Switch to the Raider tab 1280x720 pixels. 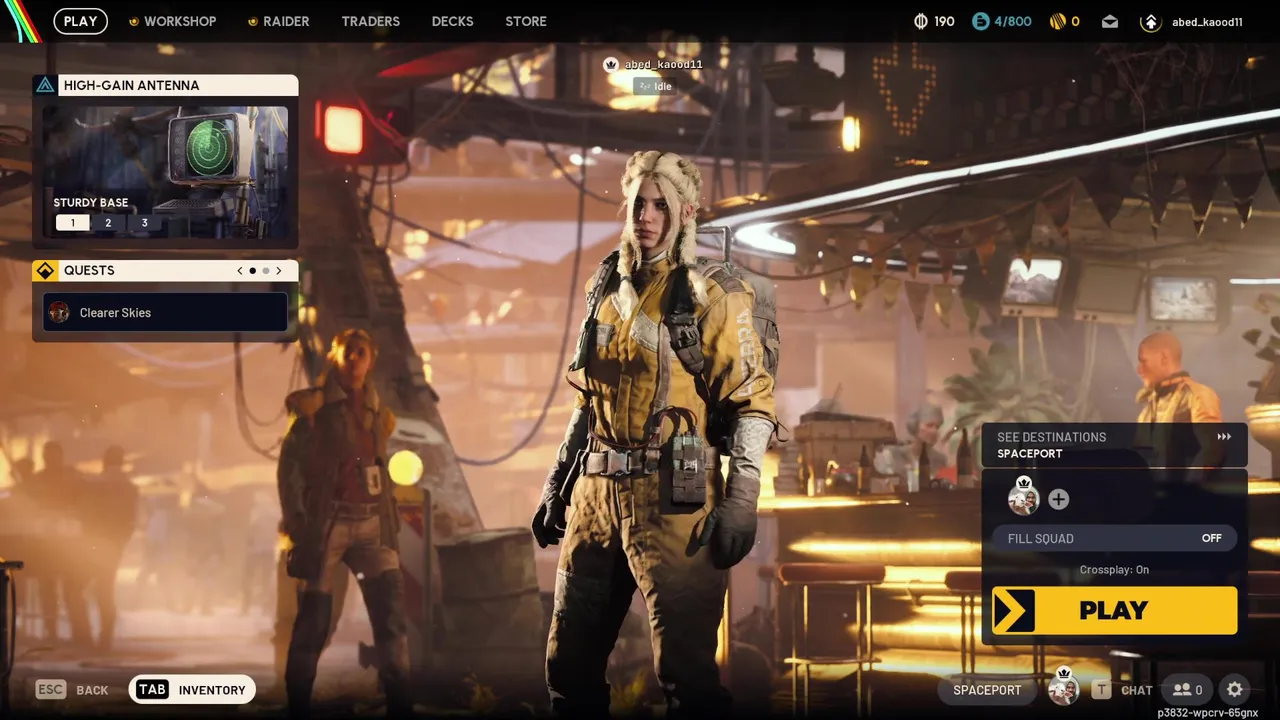click(278, 21)
